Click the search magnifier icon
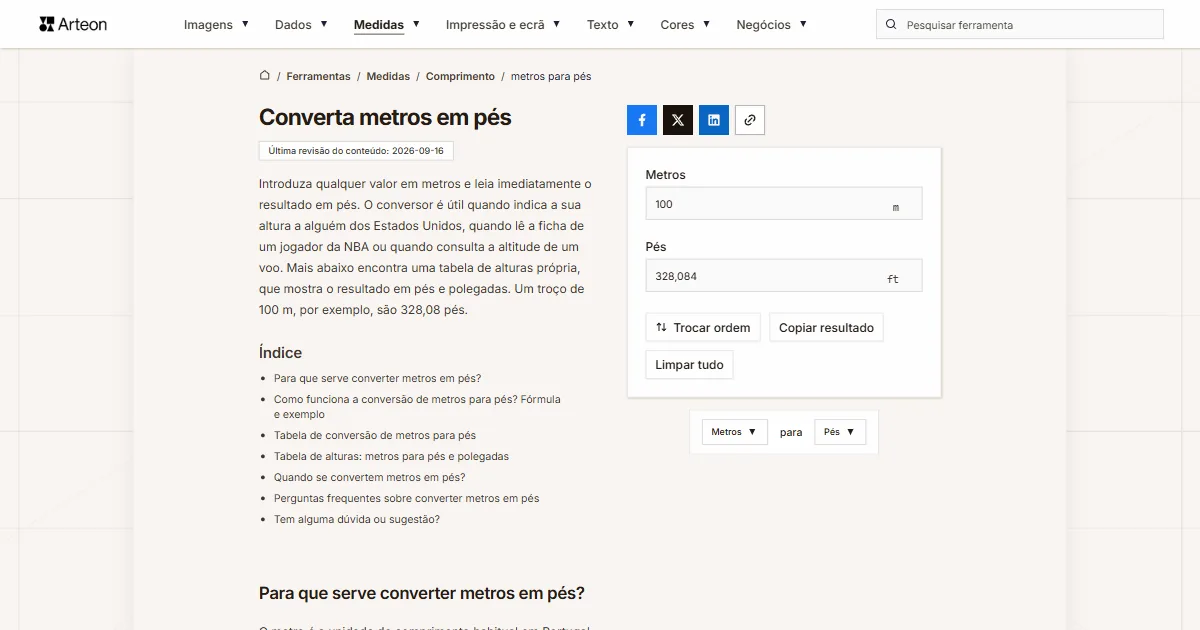Screen dimensions: 1200x630 (x=891, y=24)
